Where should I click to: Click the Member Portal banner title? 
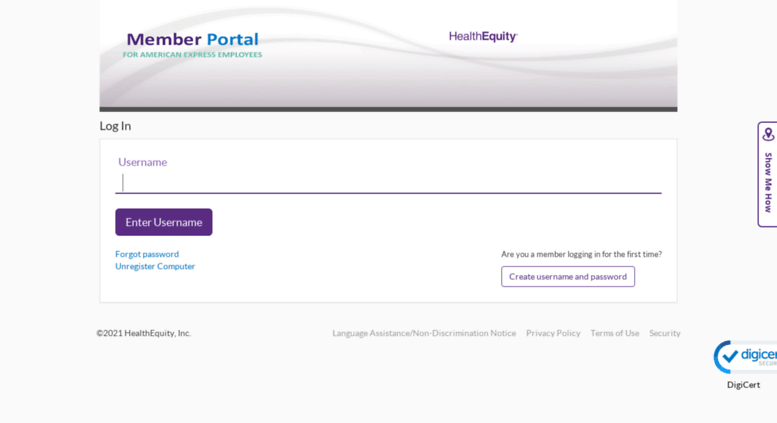coord(193,39)
